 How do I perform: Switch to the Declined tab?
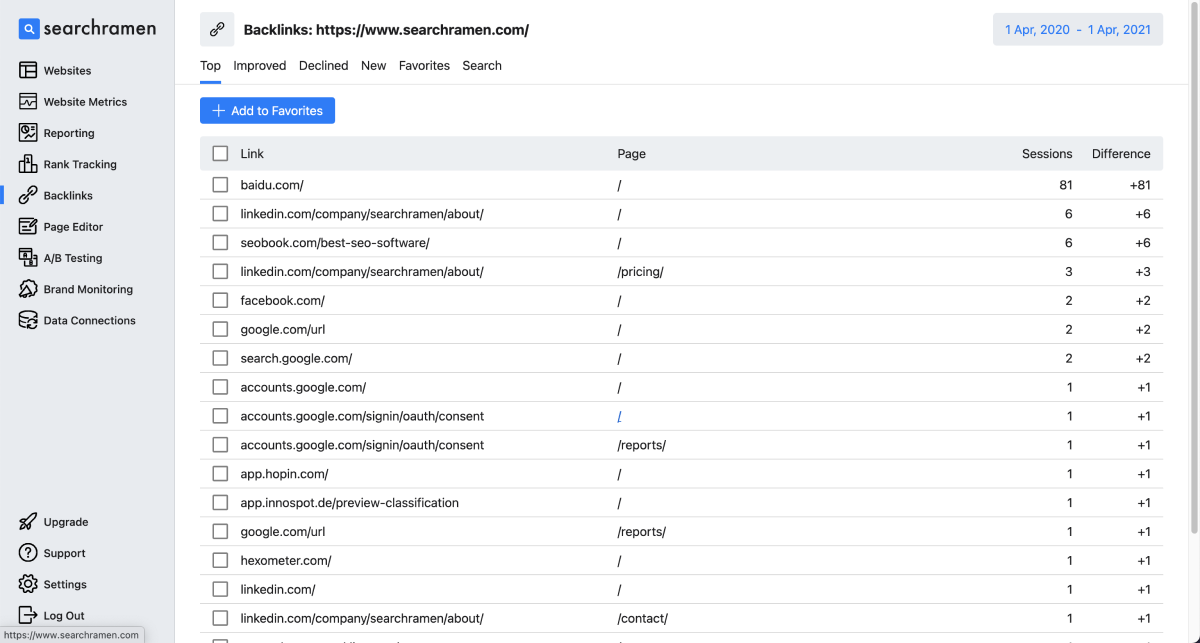[324, 66]
